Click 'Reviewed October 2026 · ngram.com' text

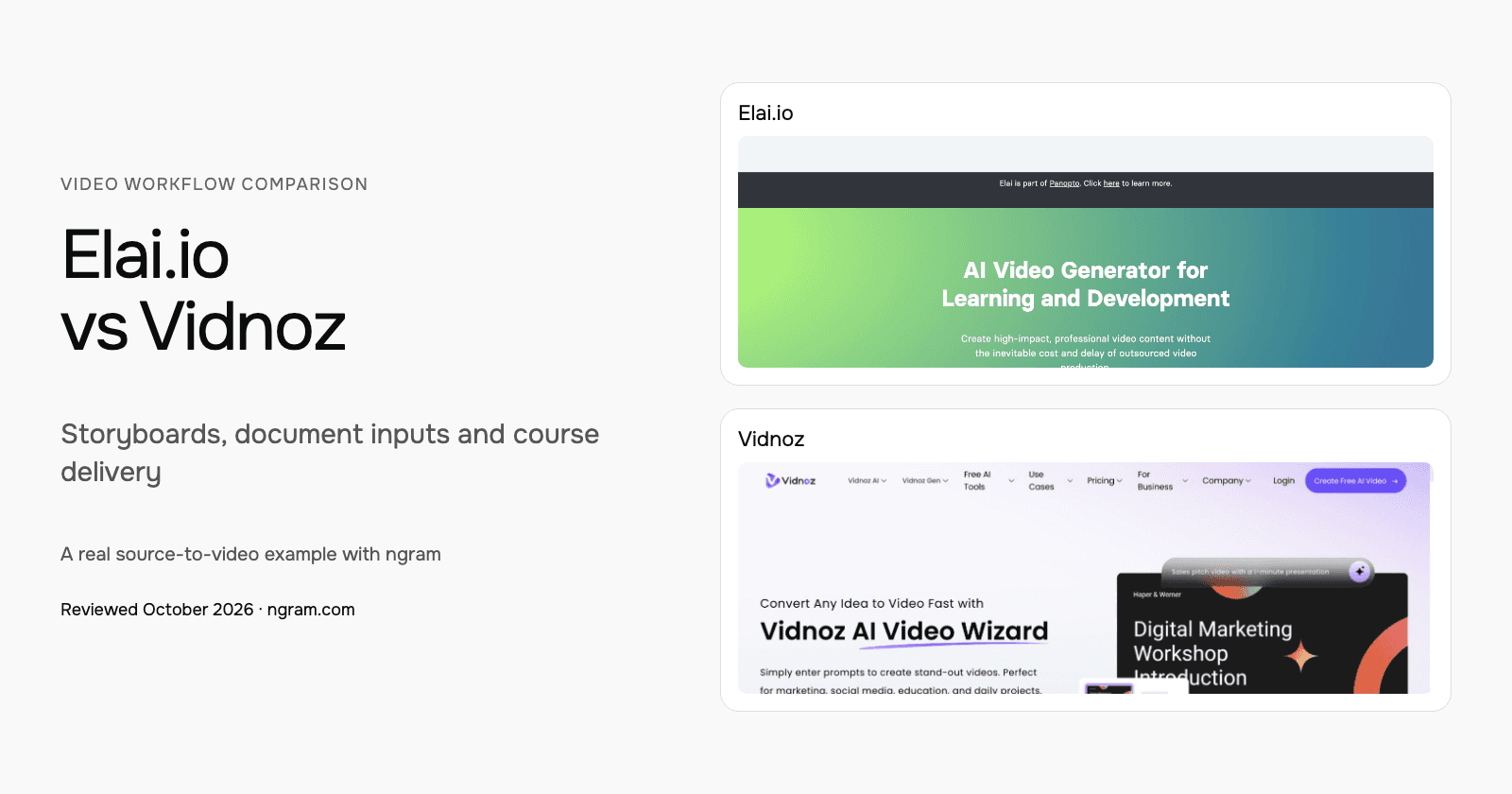click(x=208, y=610)
